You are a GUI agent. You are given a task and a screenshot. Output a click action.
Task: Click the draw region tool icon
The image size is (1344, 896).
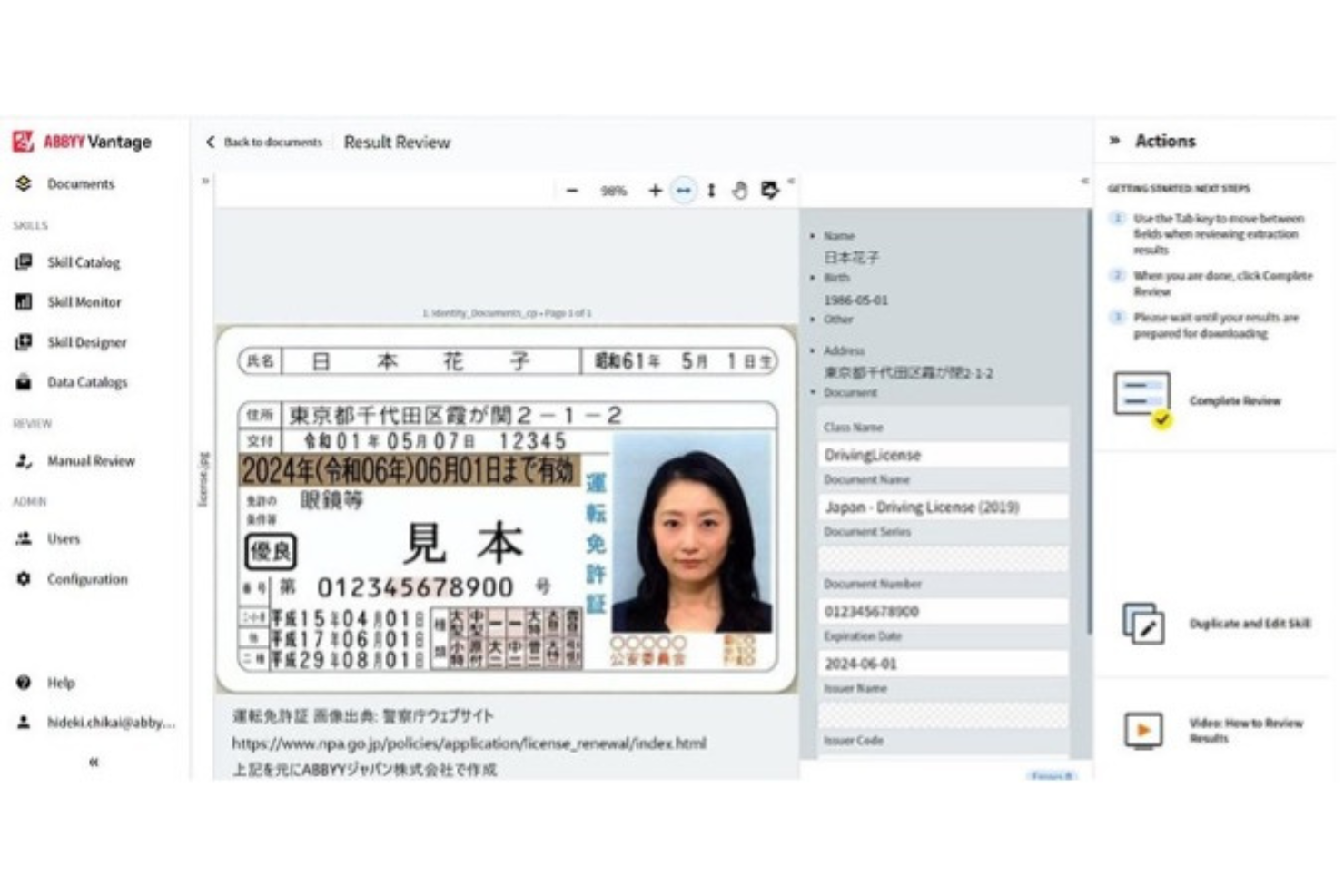point(770,190)
